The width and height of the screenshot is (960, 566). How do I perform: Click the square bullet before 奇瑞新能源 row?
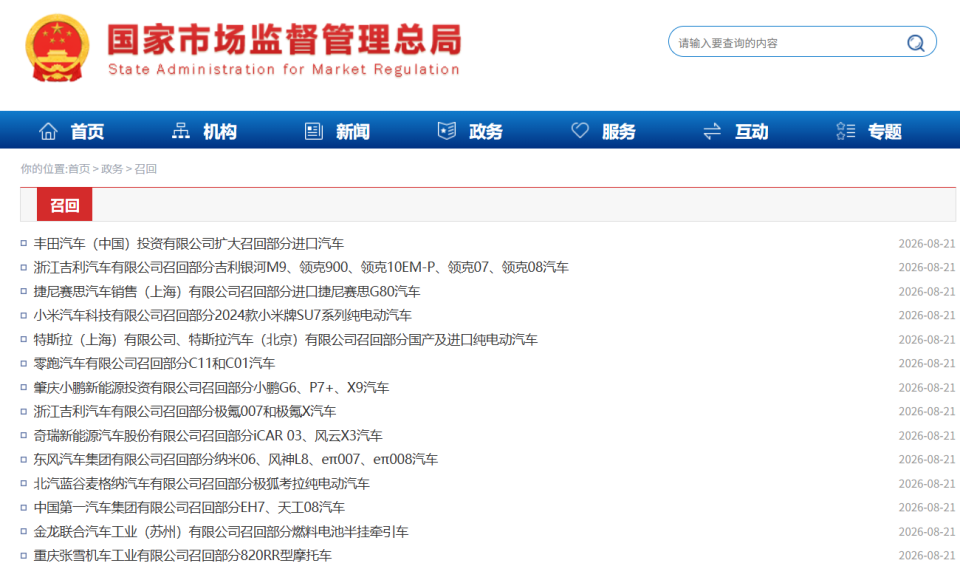click(x=24, y=436)
